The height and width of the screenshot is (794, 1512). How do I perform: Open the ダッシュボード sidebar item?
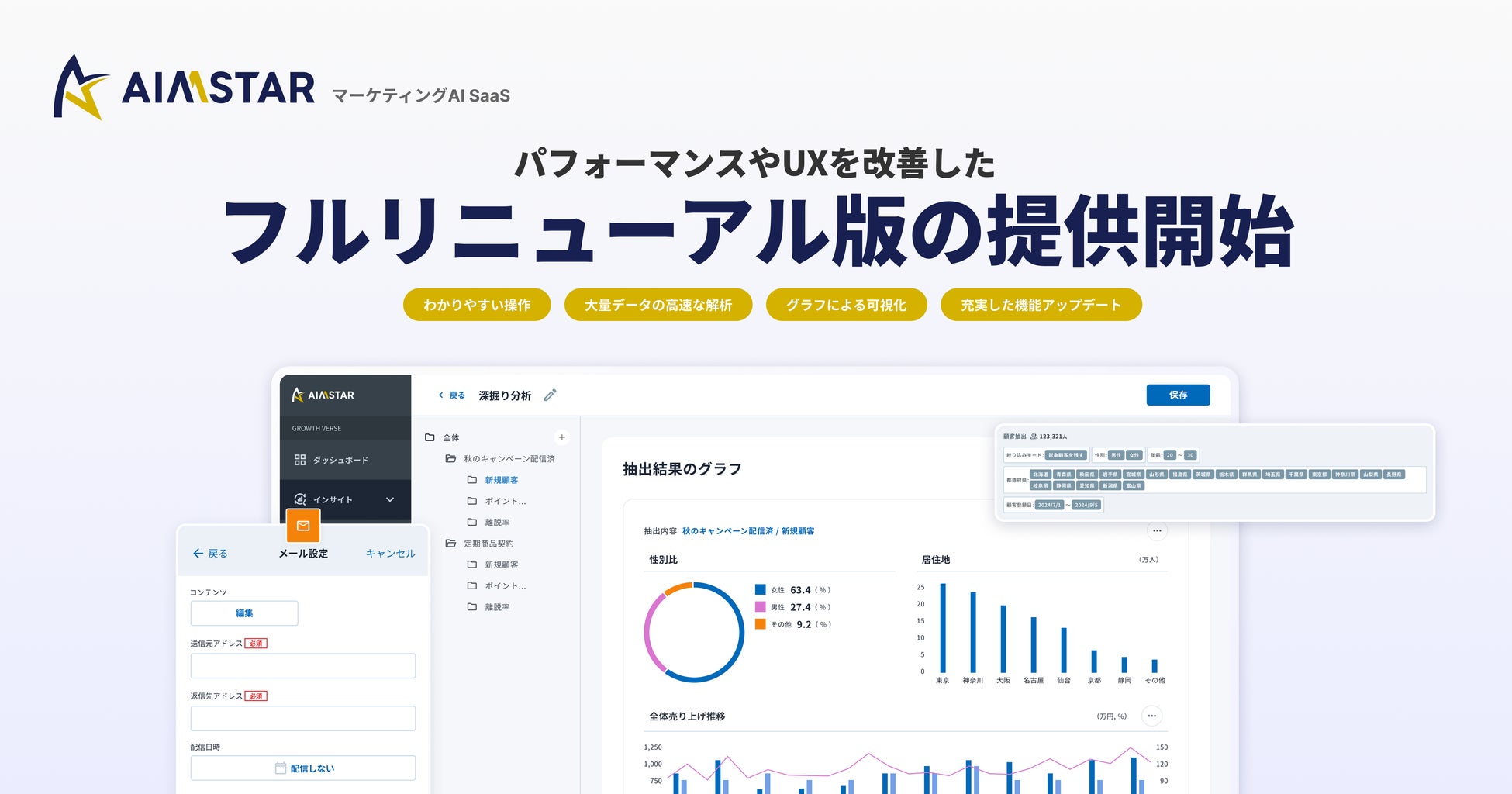[x=346, y=460]
